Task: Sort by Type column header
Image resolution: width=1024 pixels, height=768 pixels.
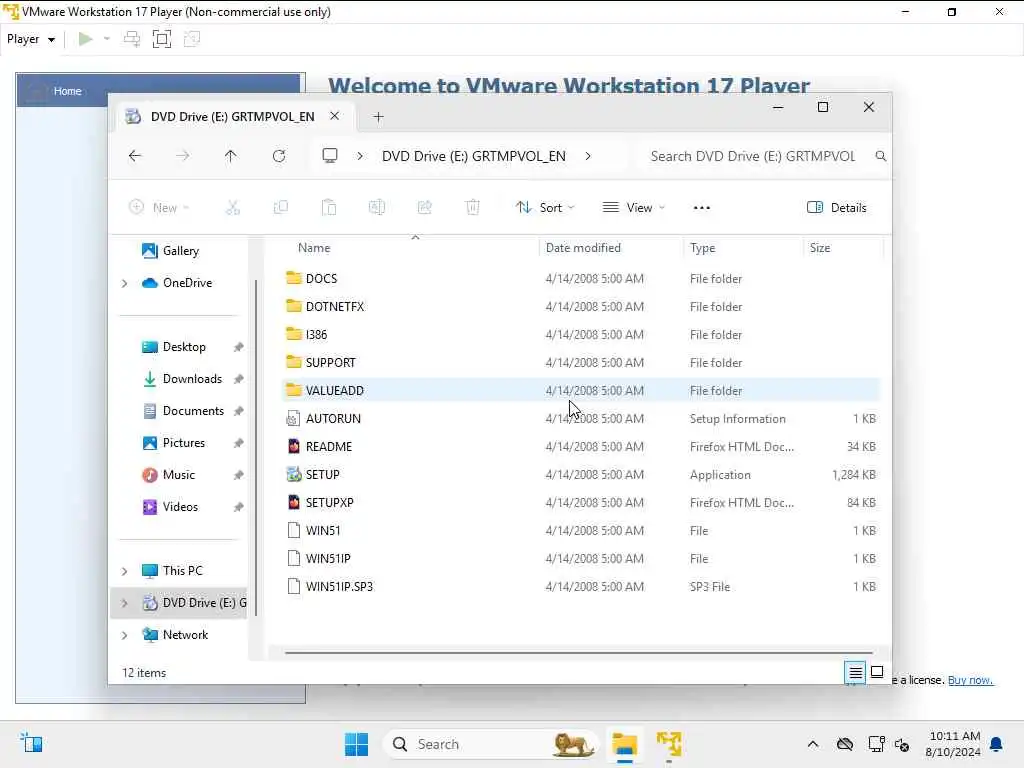Action: tap(743, 248)
